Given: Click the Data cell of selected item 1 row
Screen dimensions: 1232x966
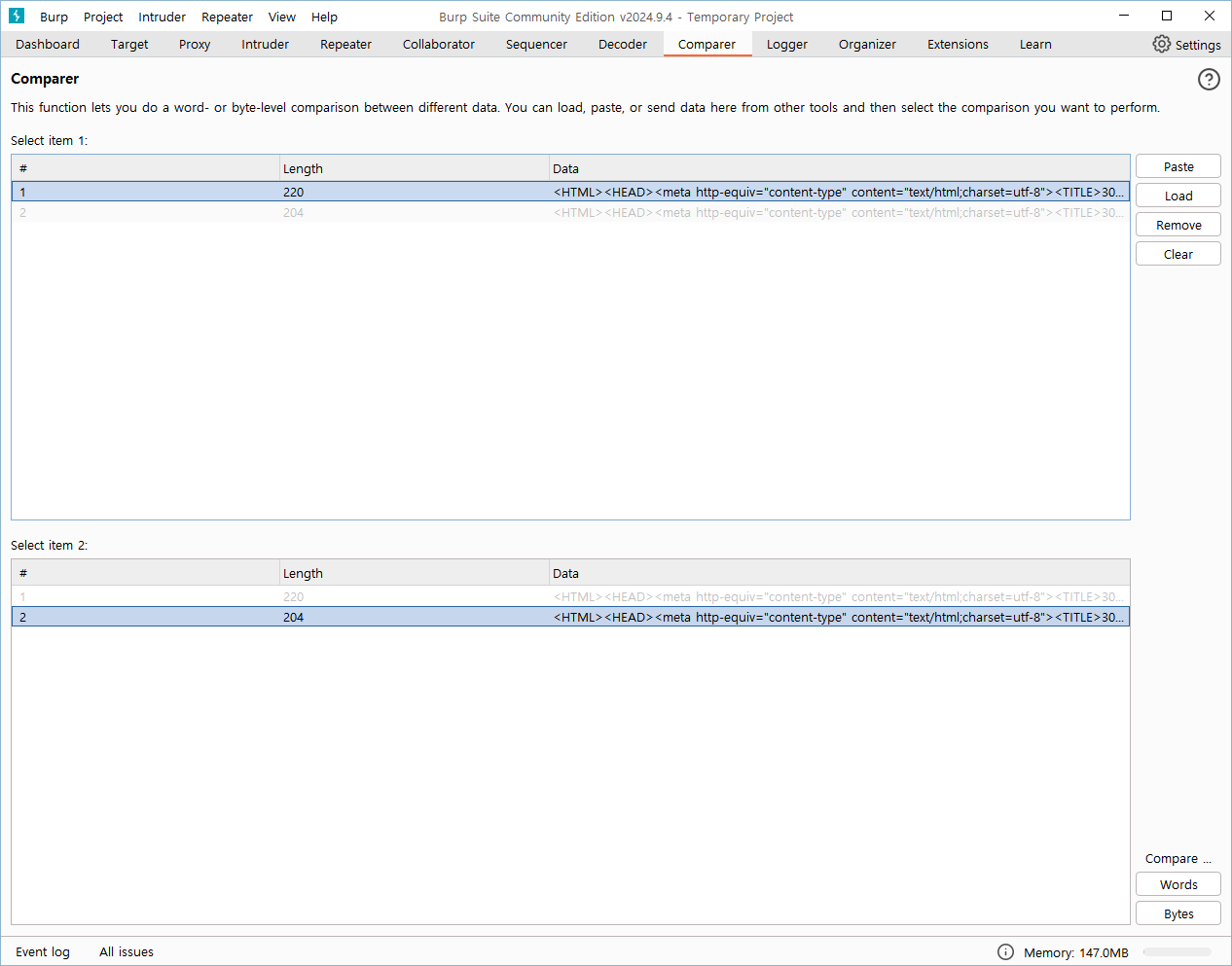Looking at the screenshot, I should [840, 192].
